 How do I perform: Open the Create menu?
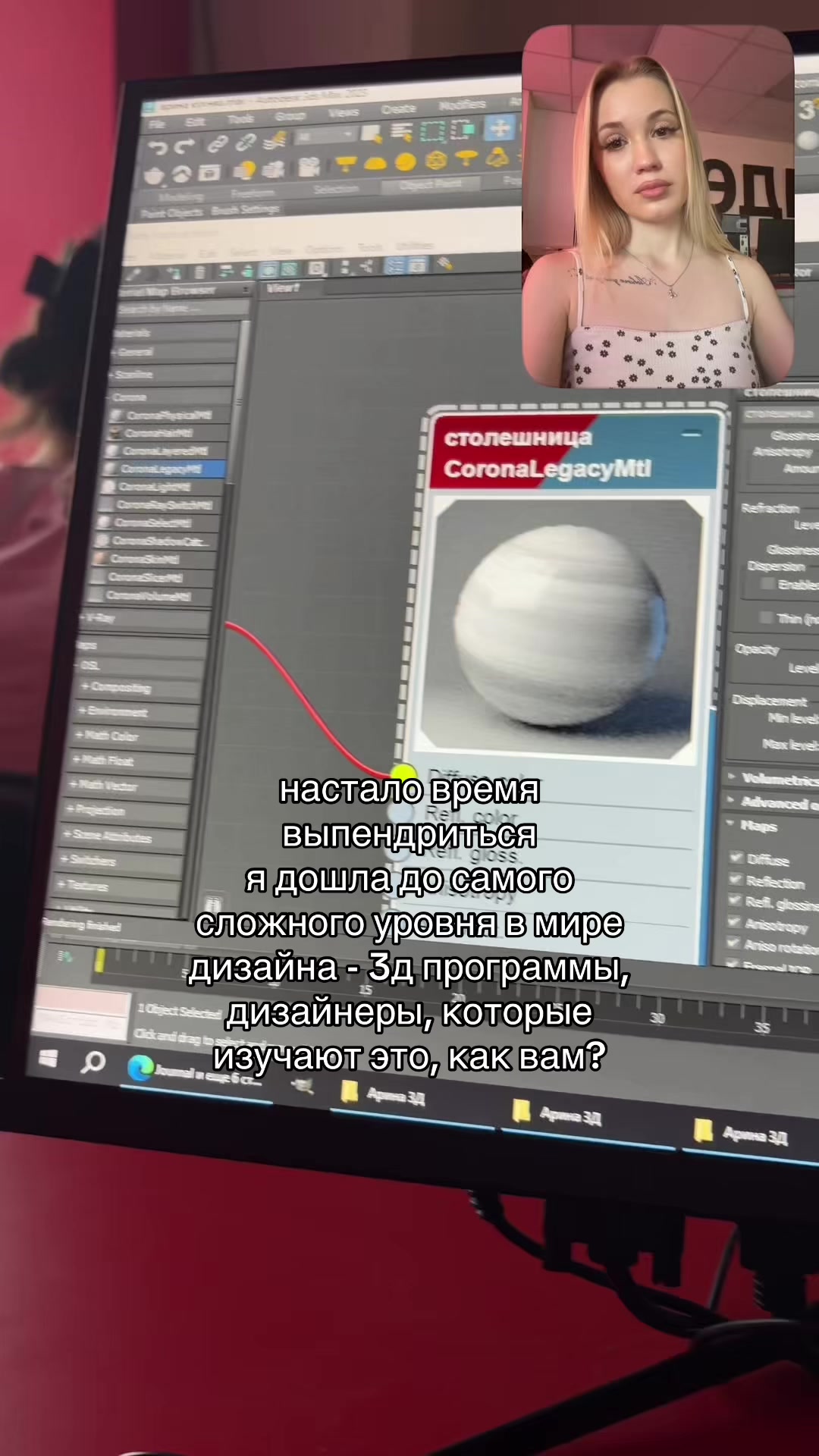pos(399,109)
